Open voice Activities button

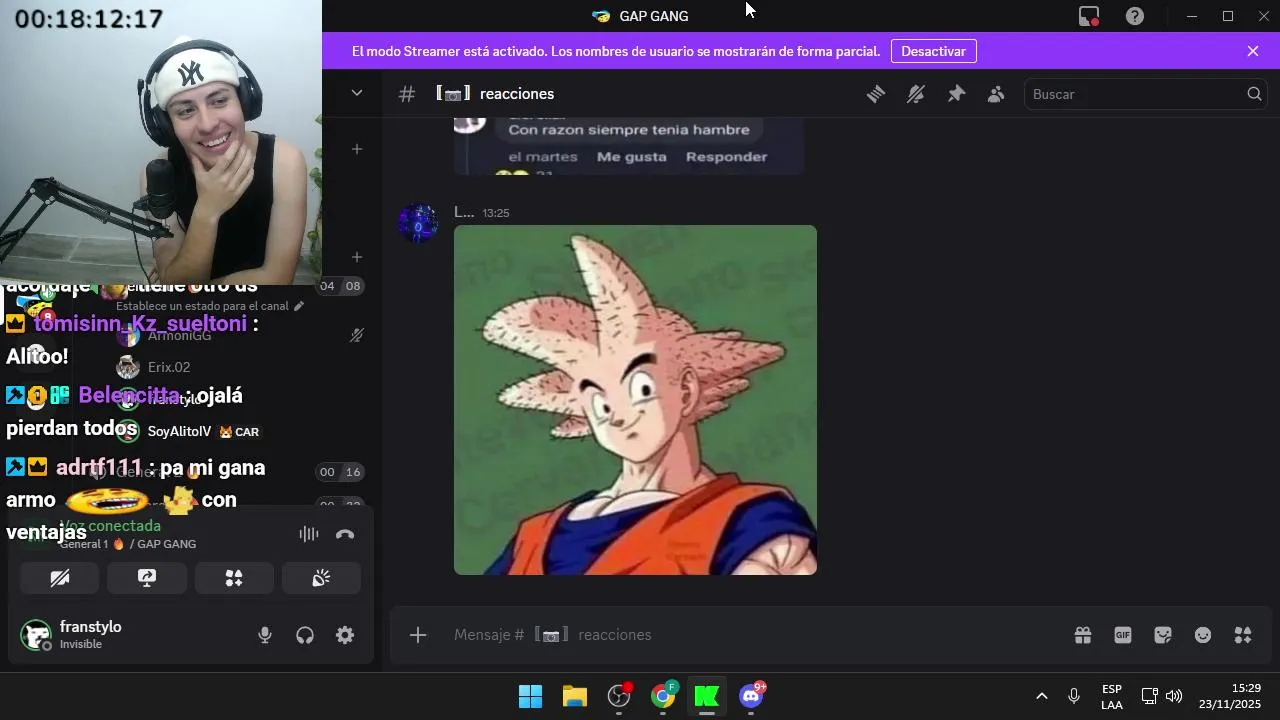[234, 578]
